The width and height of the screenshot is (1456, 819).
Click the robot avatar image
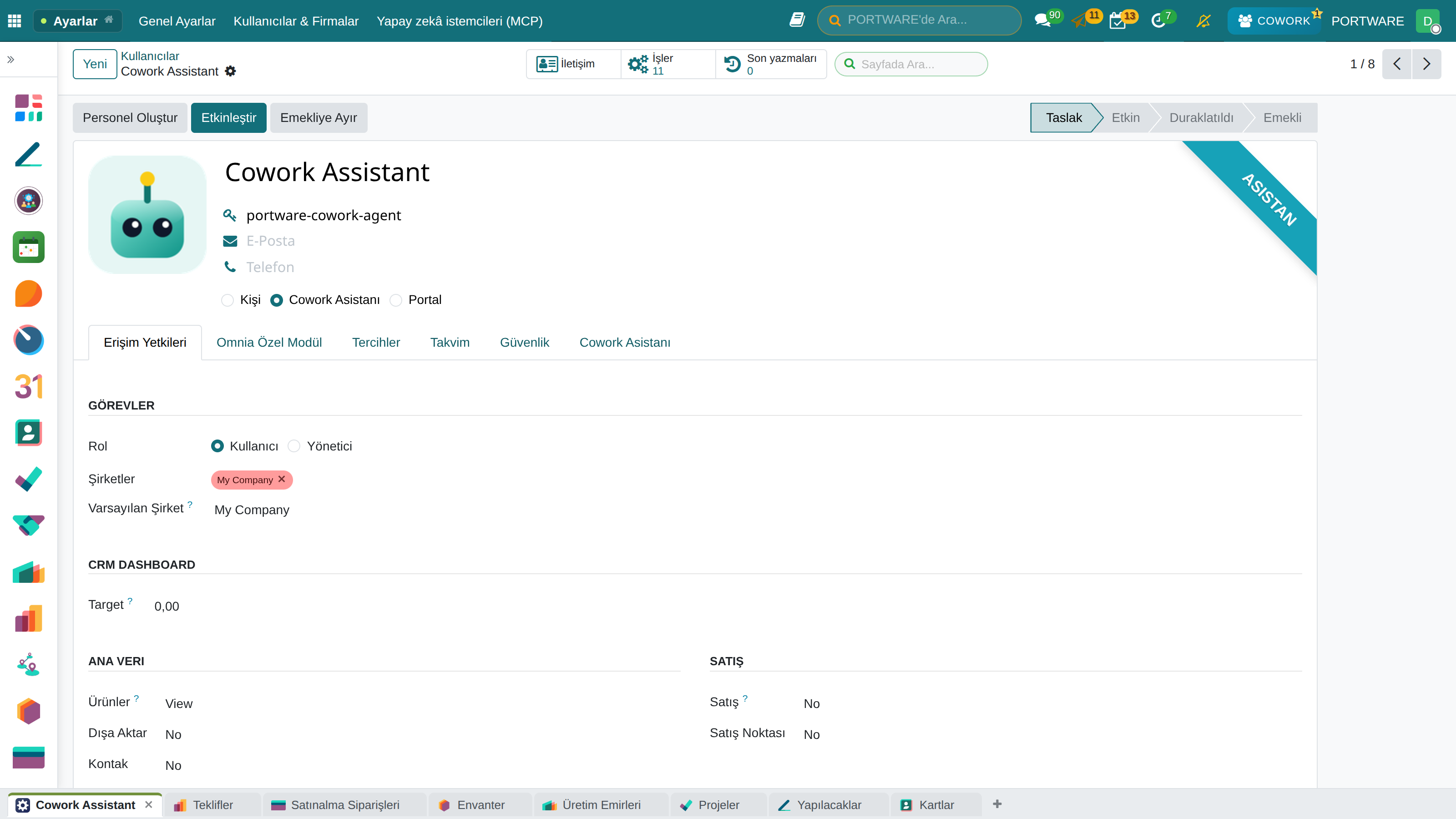[147, 215]
